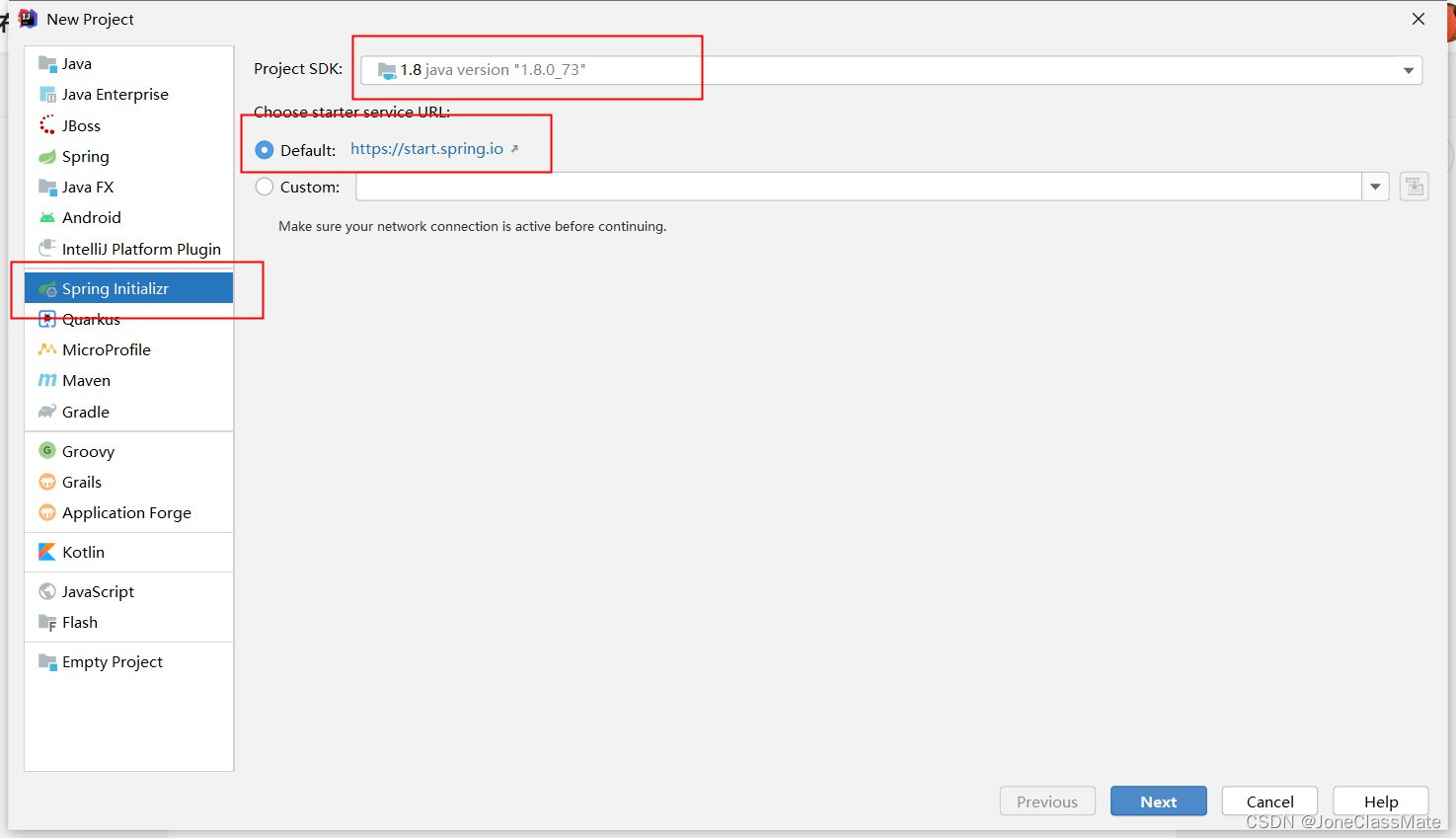Click the MicroProfile icon
1456x838 pixels.
[x=47, y=349]
